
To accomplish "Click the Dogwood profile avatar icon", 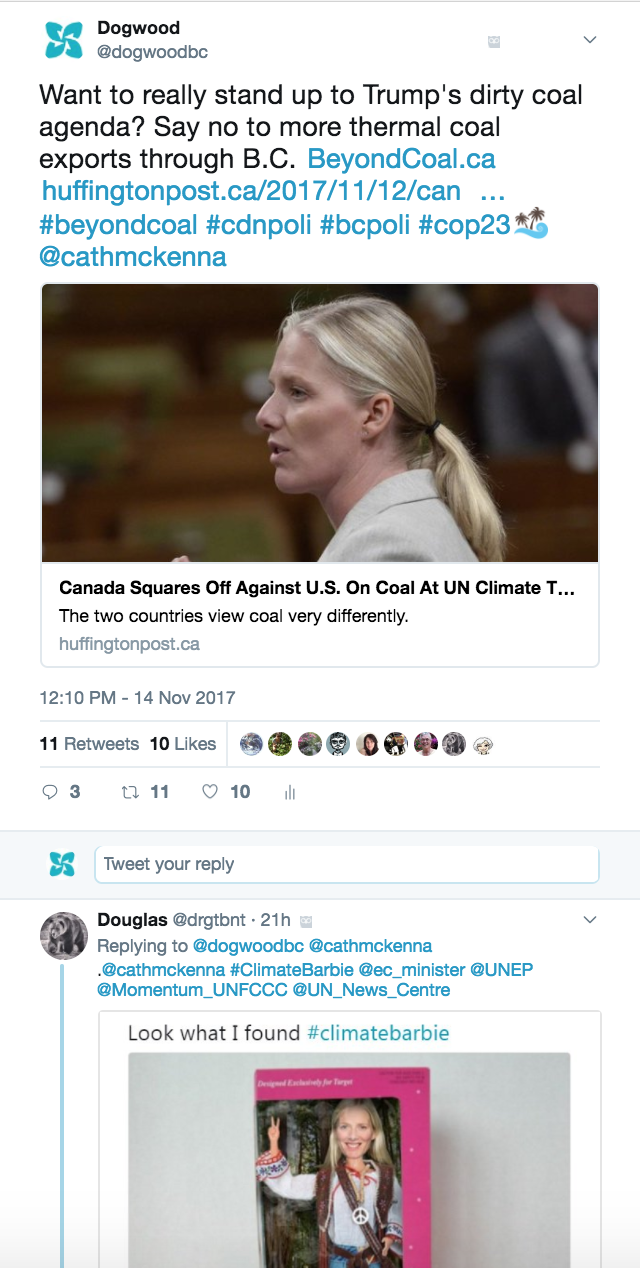I will click(x=63, y=40).
